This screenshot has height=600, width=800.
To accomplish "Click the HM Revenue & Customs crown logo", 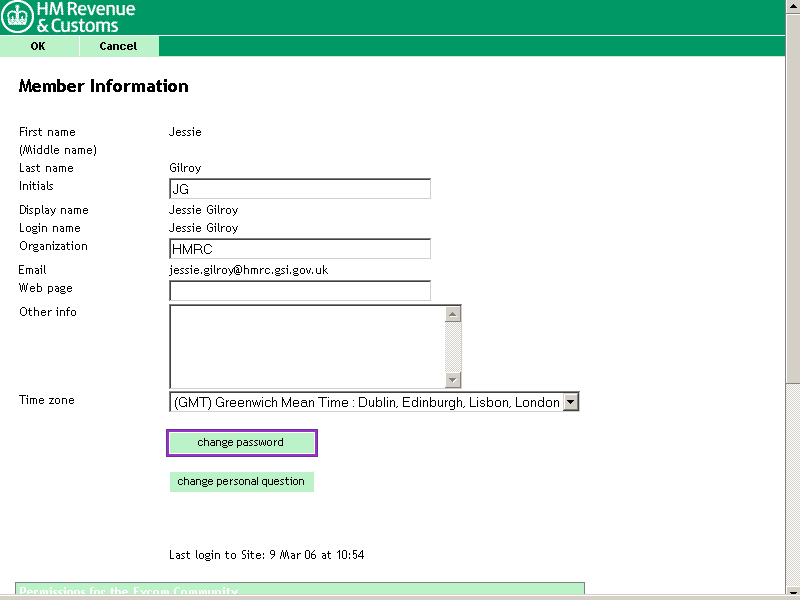I will (17, 17).
